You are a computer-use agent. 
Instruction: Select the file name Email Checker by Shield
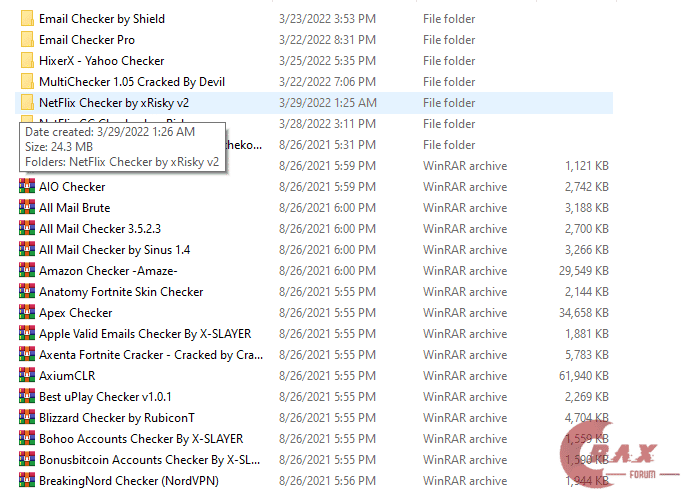102,19
